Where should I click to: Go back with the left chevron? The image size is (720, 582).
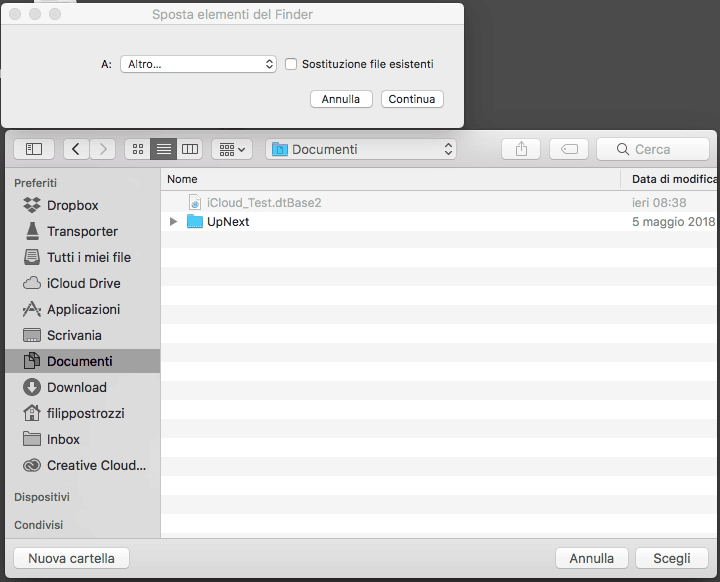(x=76, y=149)
